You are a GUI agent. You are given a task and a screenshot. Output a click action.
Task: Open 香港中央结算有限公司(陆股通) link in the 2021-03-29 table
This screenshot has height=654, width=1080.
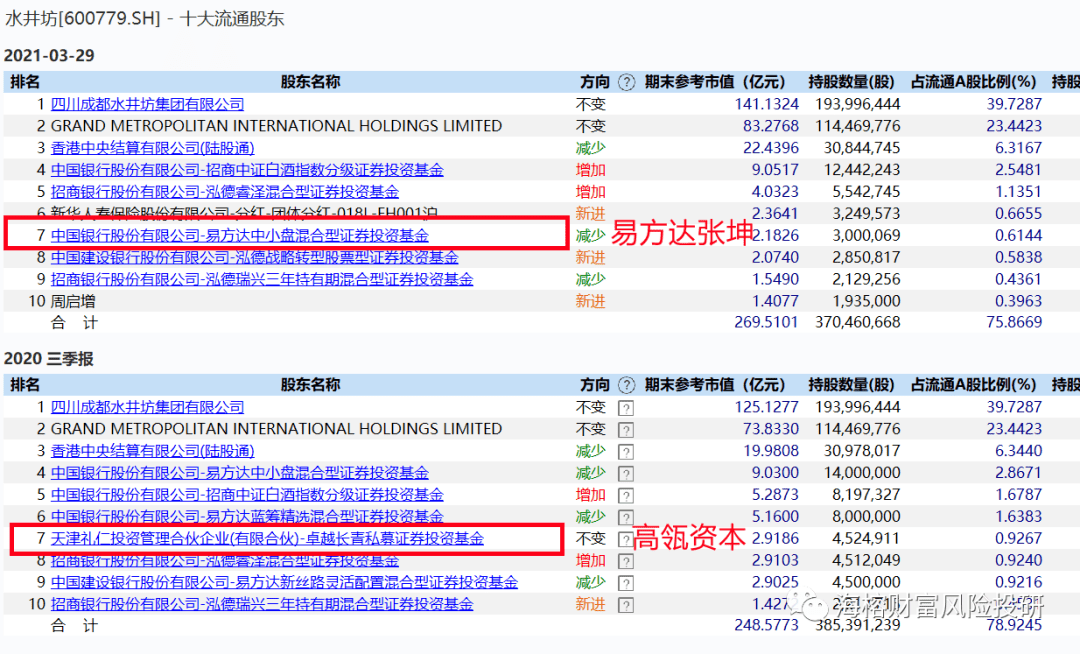tap(152, 148)
